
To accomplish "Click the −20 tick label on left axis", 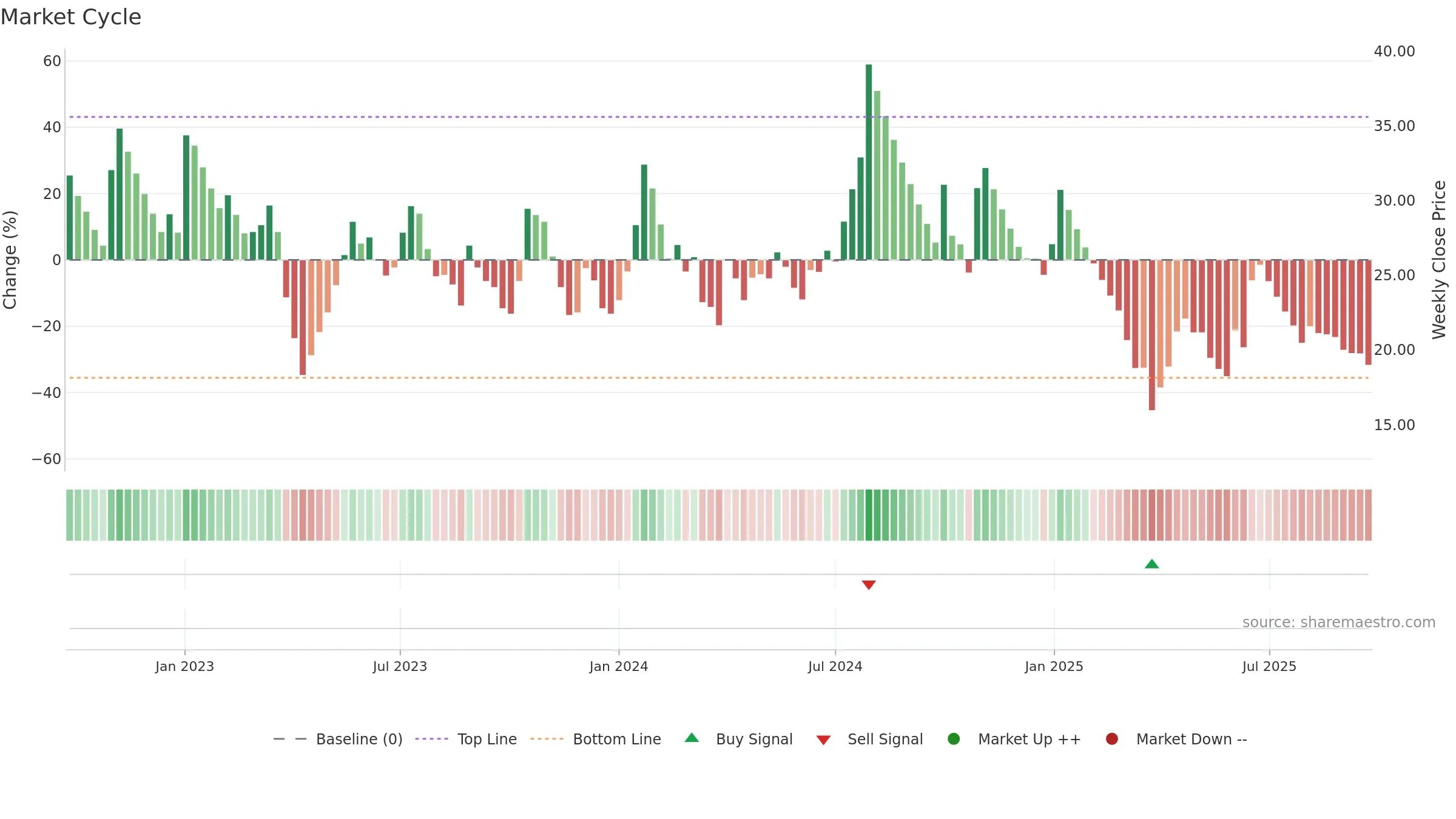I will (x=47, y=326).
